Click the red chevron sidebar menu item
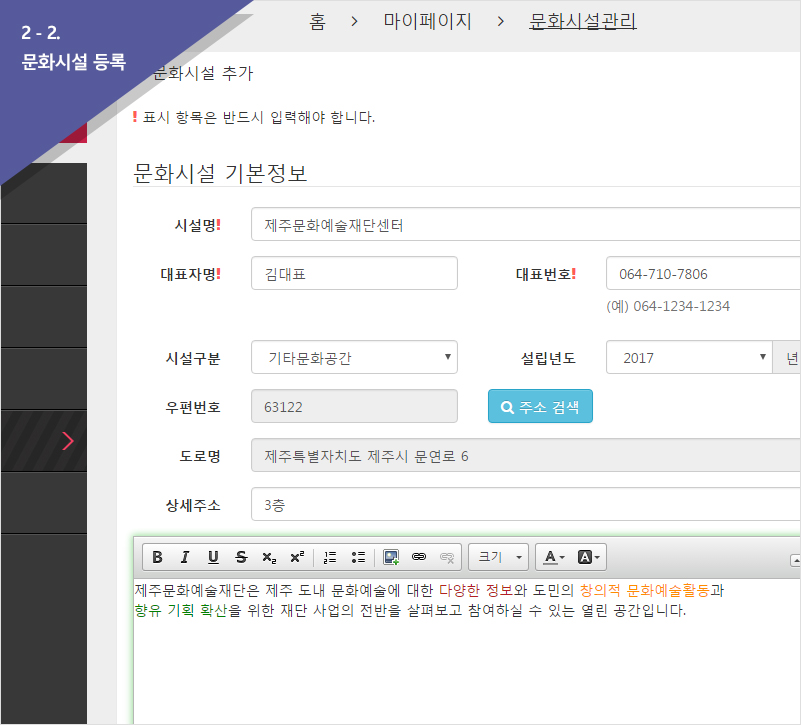The width and height of the screenshot is (801, 725). point(44,441)
